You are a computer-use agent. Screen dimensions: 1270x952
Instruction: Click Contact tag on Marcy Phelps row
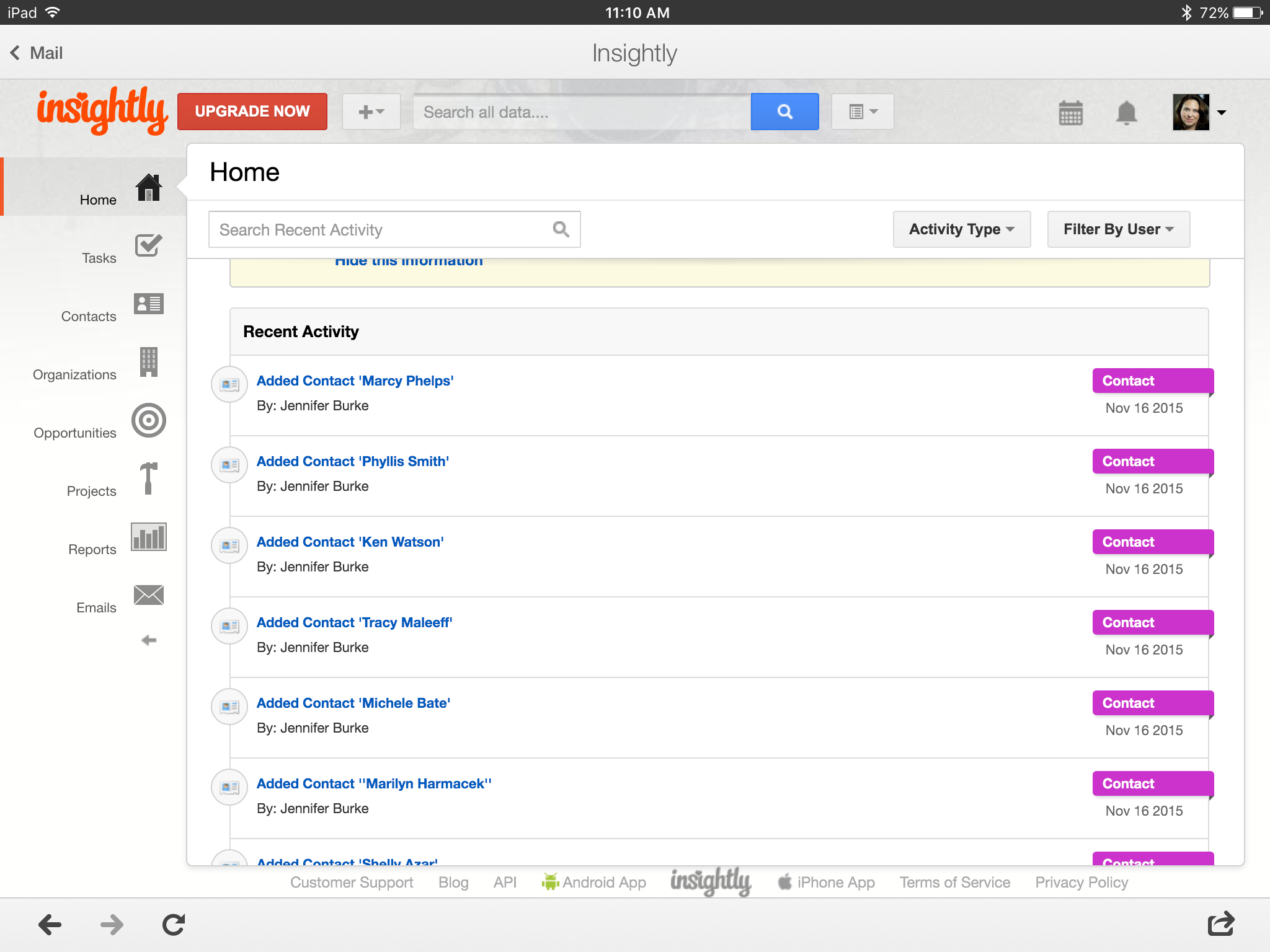(1153, 381)
